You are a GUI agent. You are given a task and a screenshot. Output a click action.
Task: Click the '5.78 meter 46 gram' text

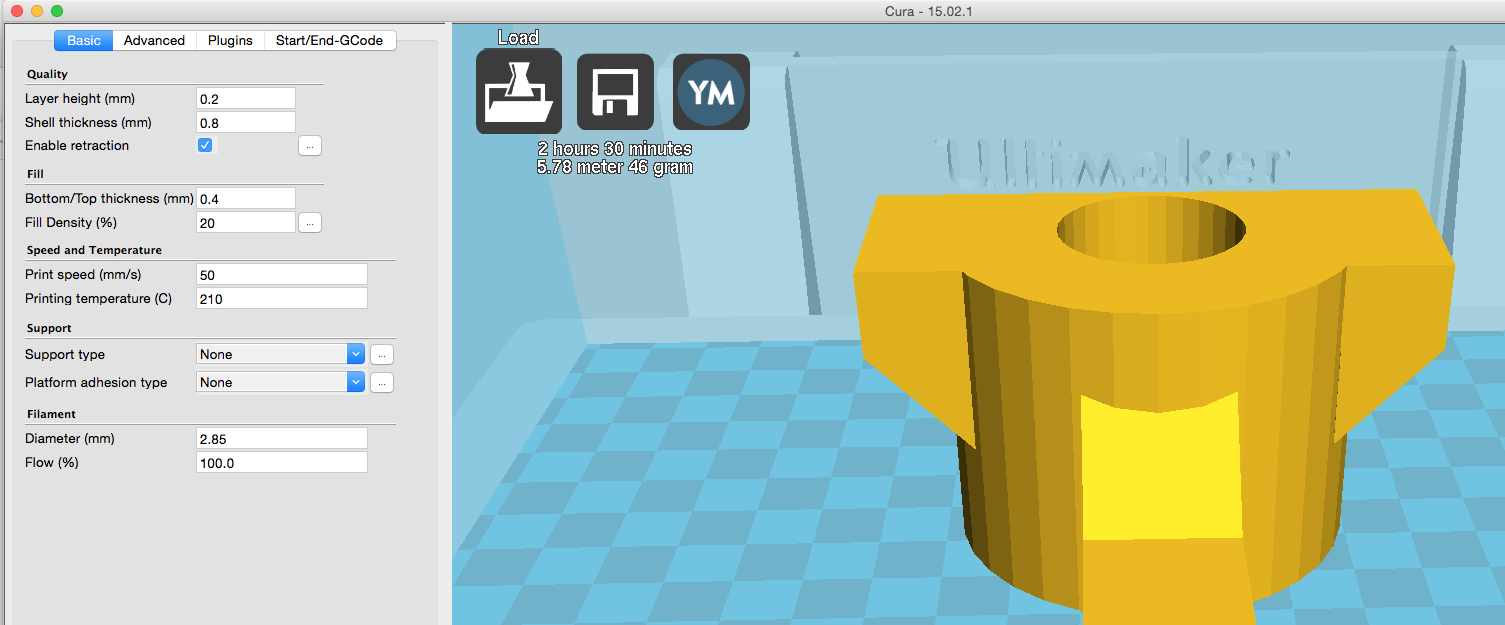tap(615, 166)
